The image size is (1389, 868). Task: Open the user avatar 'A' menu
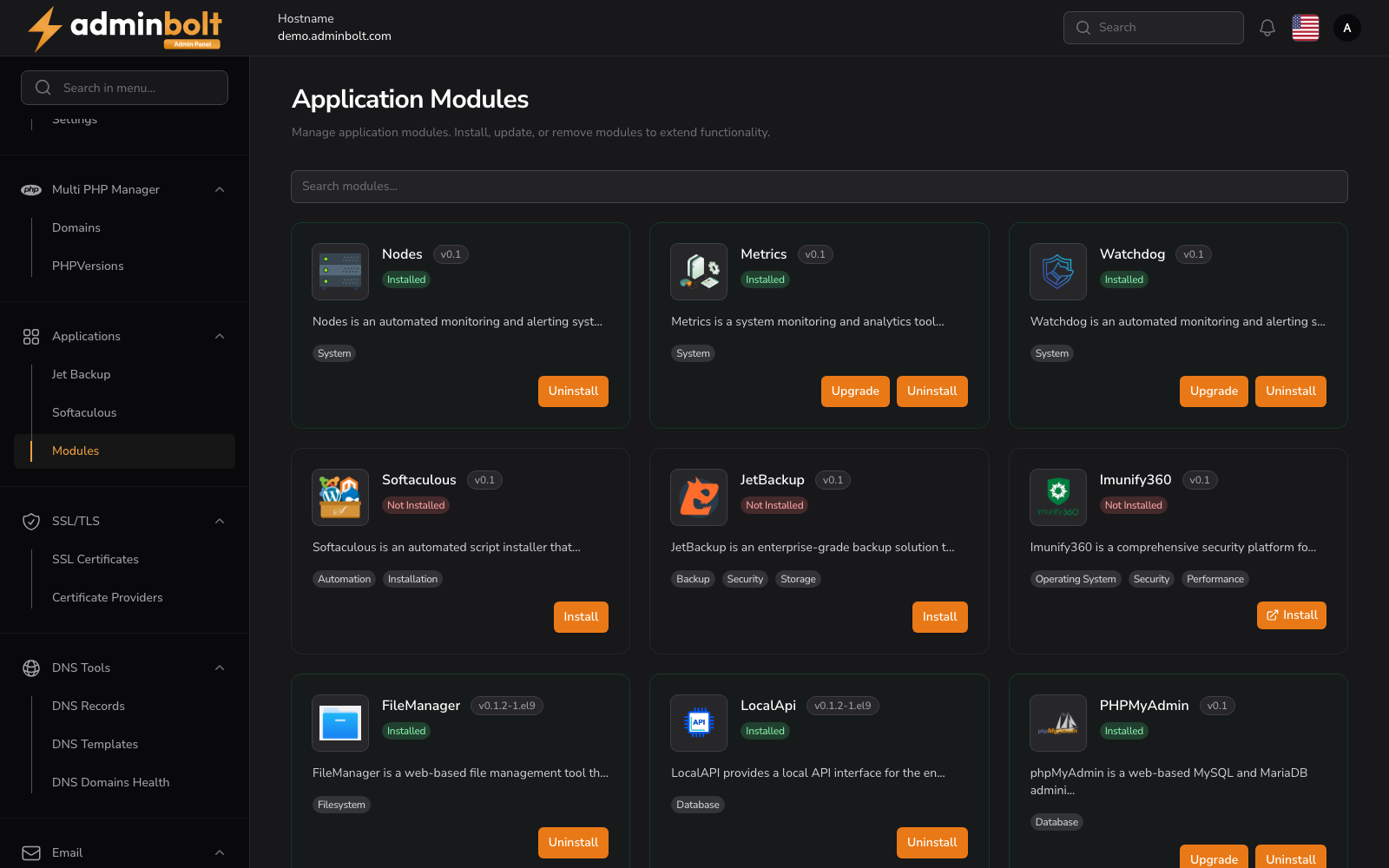tap(1347, 28)
